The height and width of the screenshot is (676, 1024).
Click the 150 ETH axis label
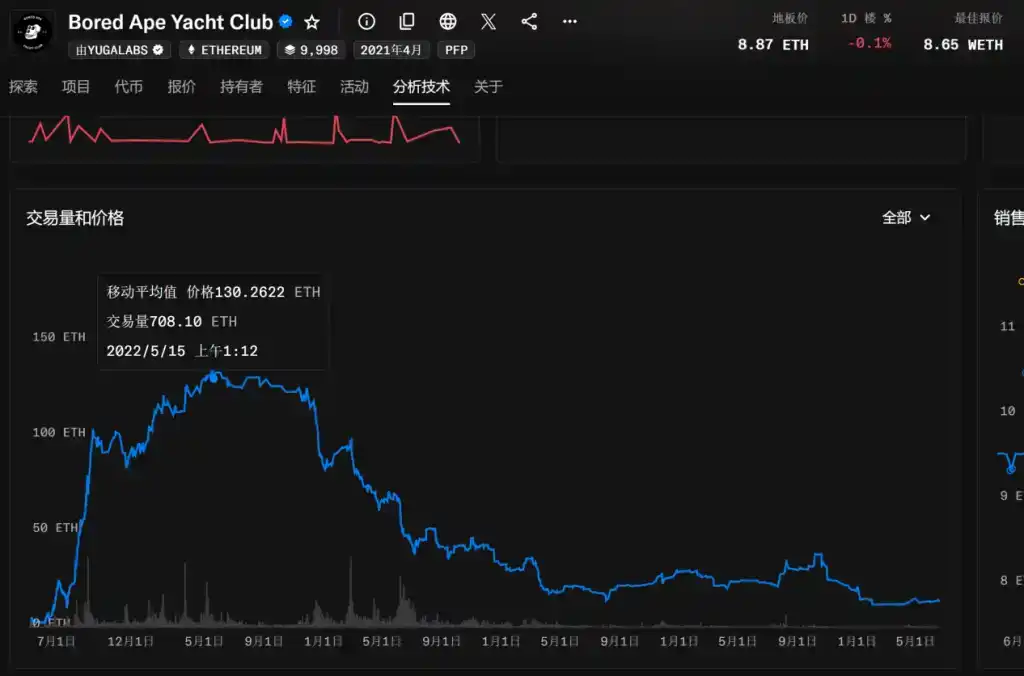tap(59, 337)
